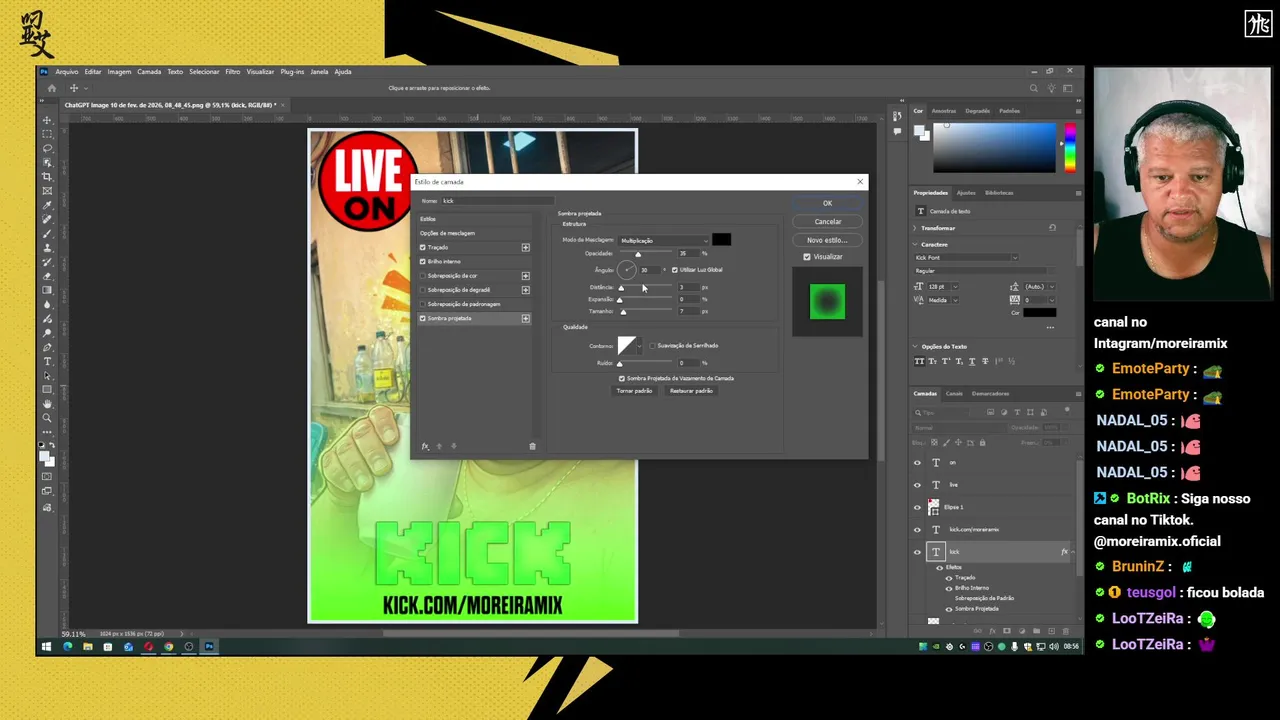Click the Opacidade slider handle

coord(638,255)
